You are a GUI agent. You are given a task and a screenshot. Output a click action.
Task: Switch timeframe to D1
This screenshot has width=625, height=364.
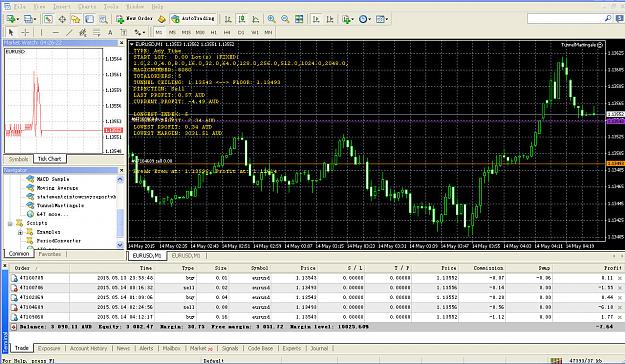coord(241,32)
